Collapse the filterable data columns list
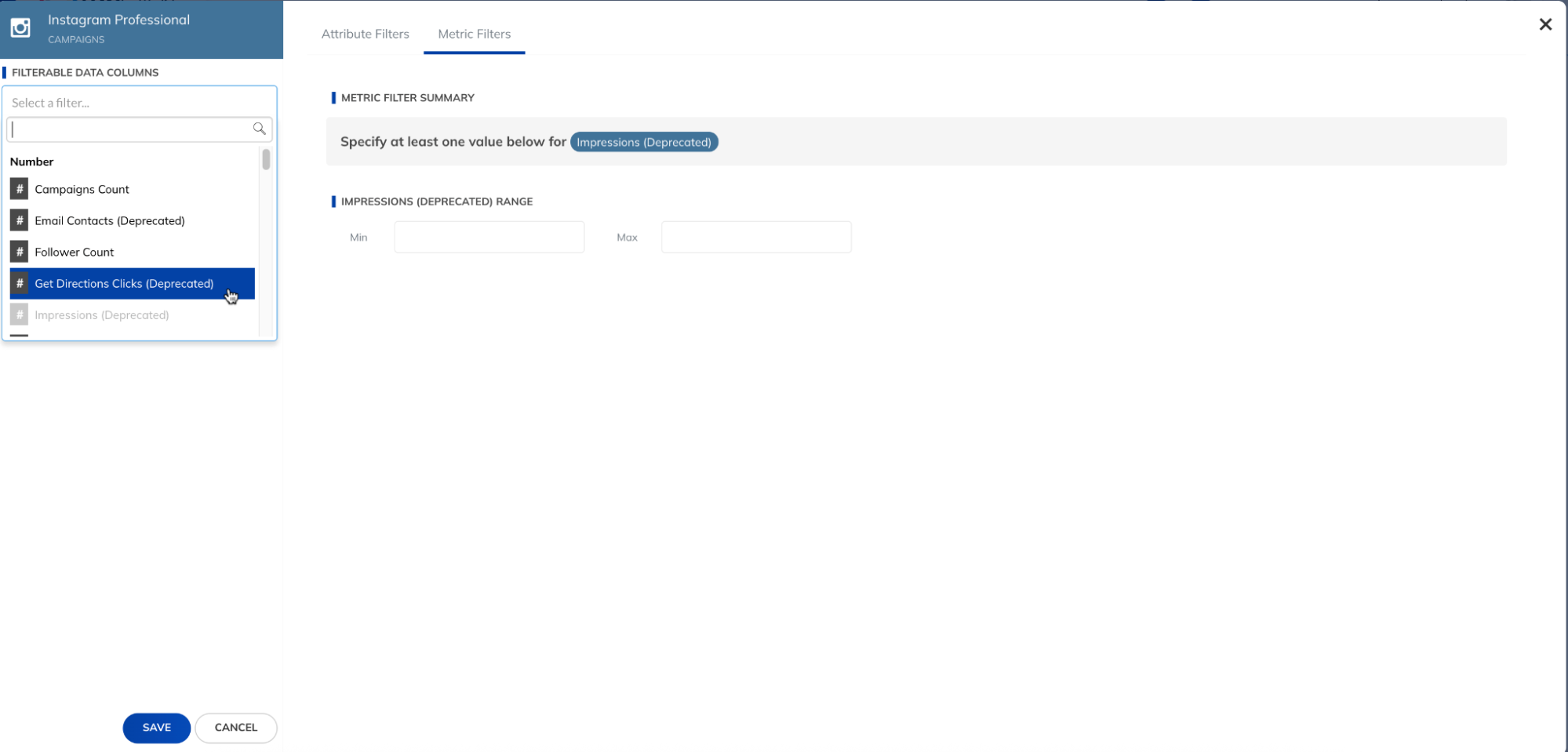Image resolution: width=1568 pixels, height=752 pixels. pyautogui.click(x=139, y=103)
